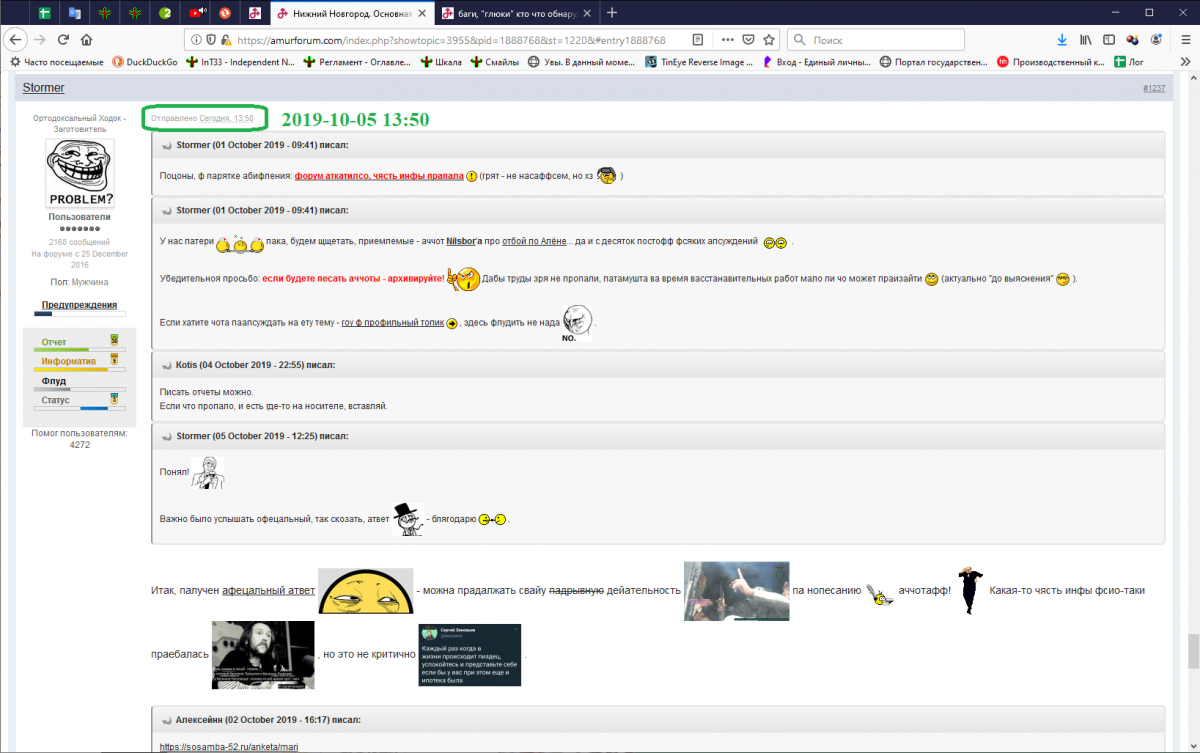Click the troll face PROBLEM? avatar
Image resolution: width=1200 pixels, height=753 pixels.
pos(80,173)
